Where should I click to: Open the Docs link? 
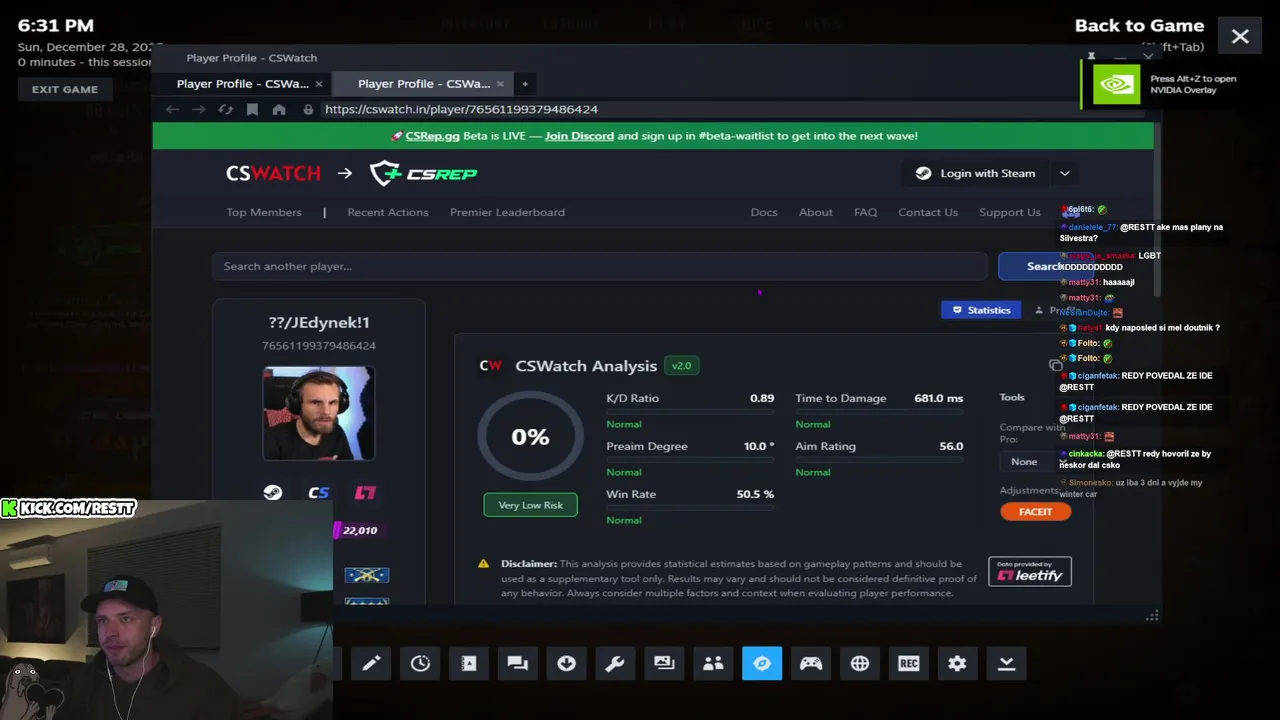(764, 212)
